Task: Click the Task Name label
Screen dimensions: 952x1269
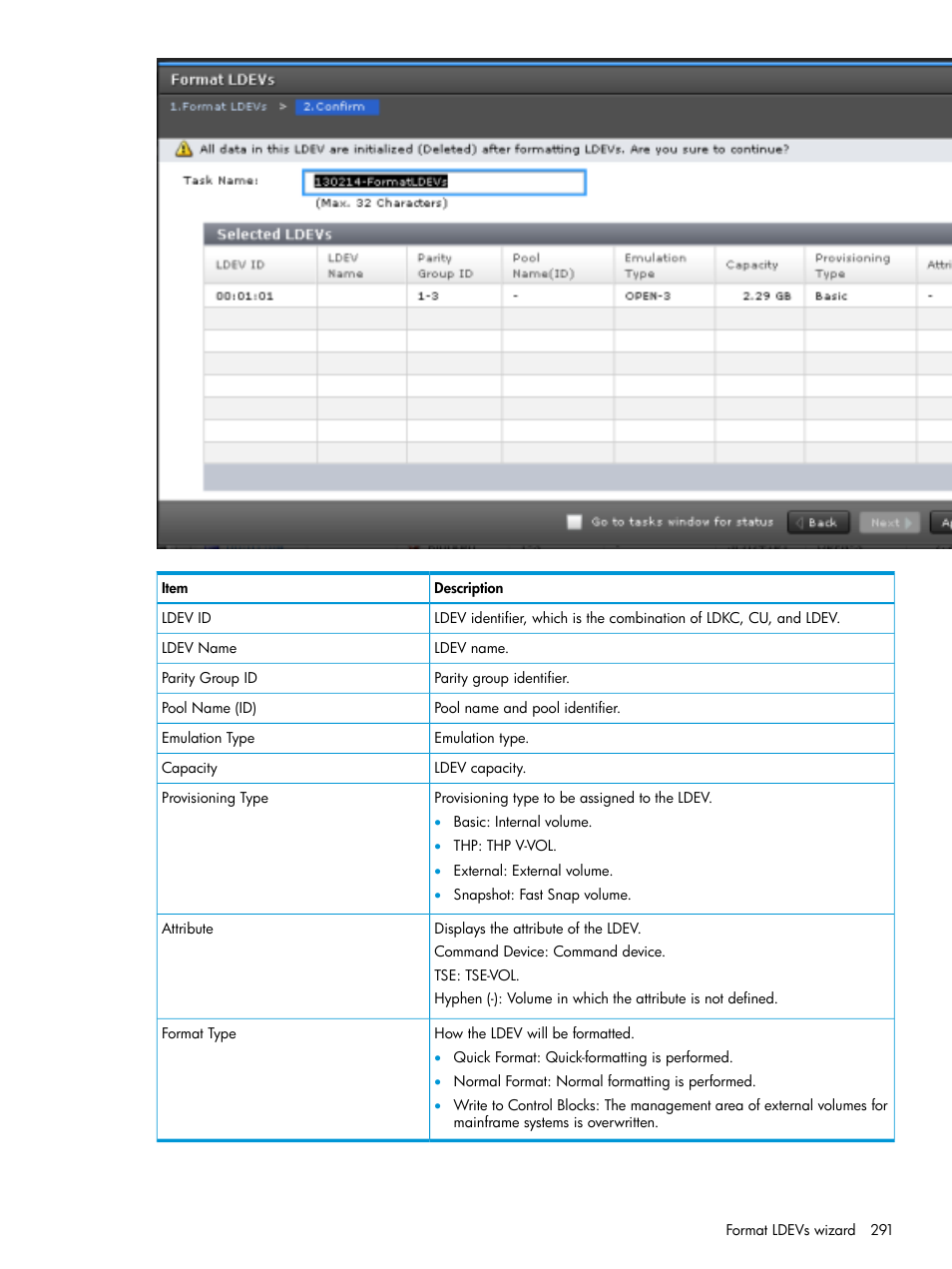Action: tap(221, 181)
